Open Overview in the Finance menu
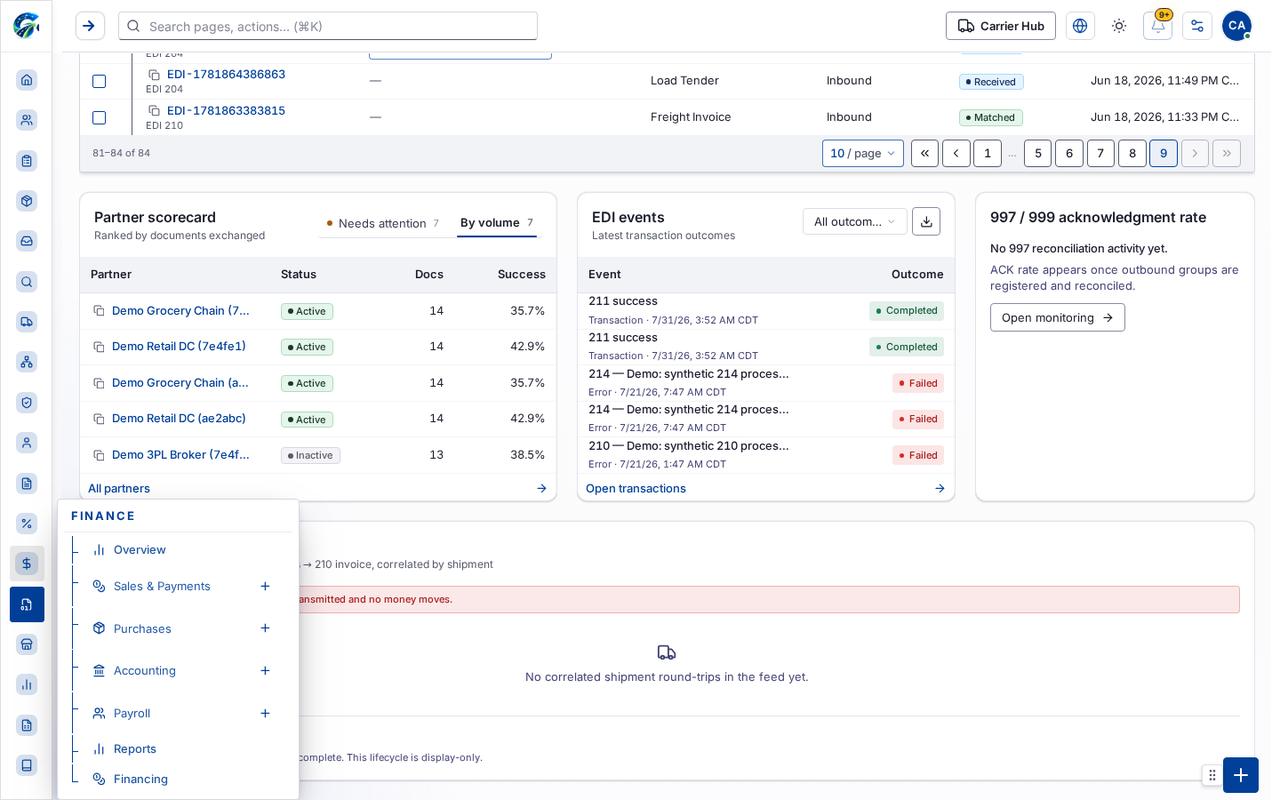Viewport: 1280px width, 800px height. (140, 550)
